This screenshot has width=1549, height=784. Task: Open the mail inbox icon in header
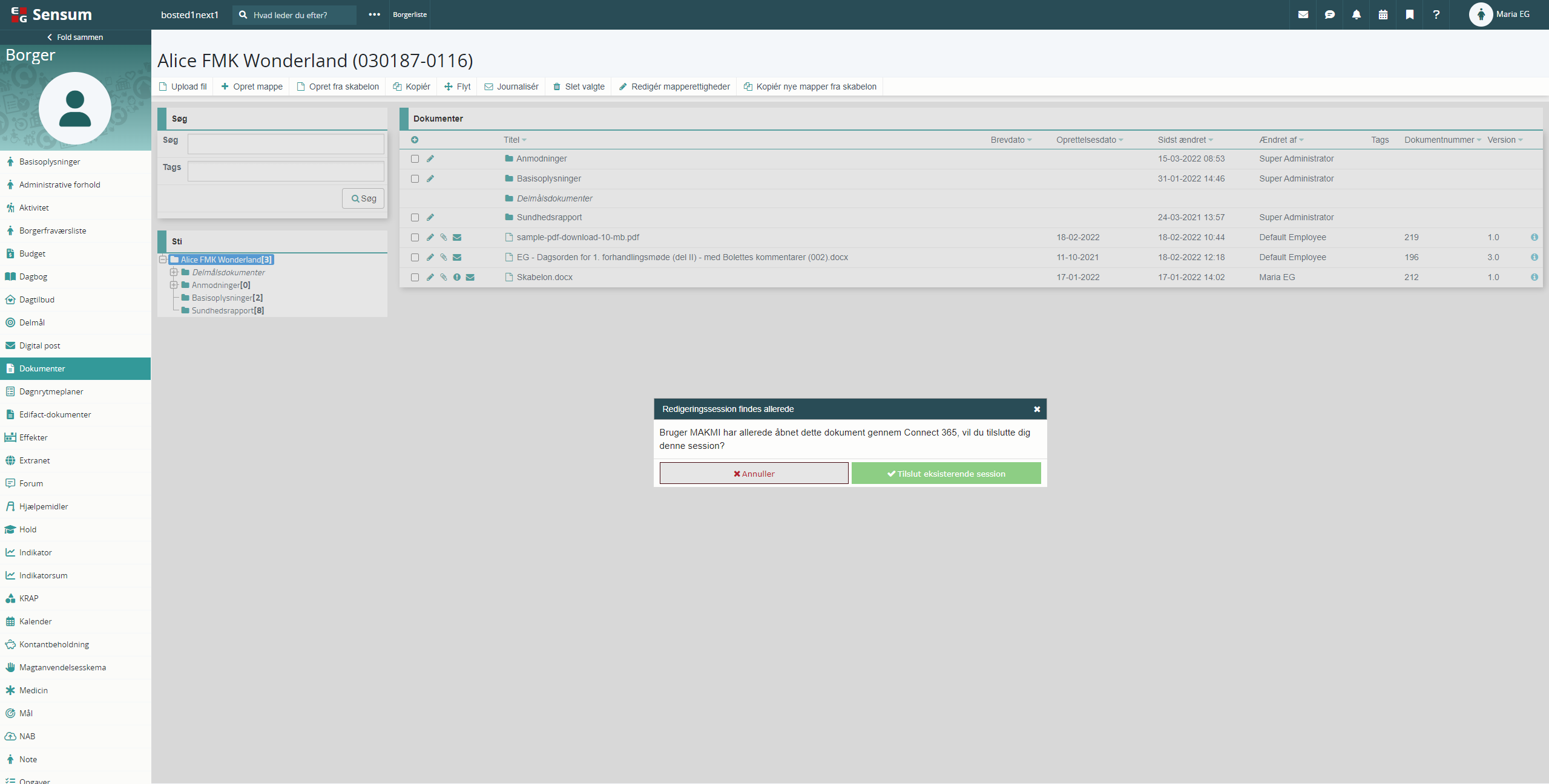click(1303, 15)
